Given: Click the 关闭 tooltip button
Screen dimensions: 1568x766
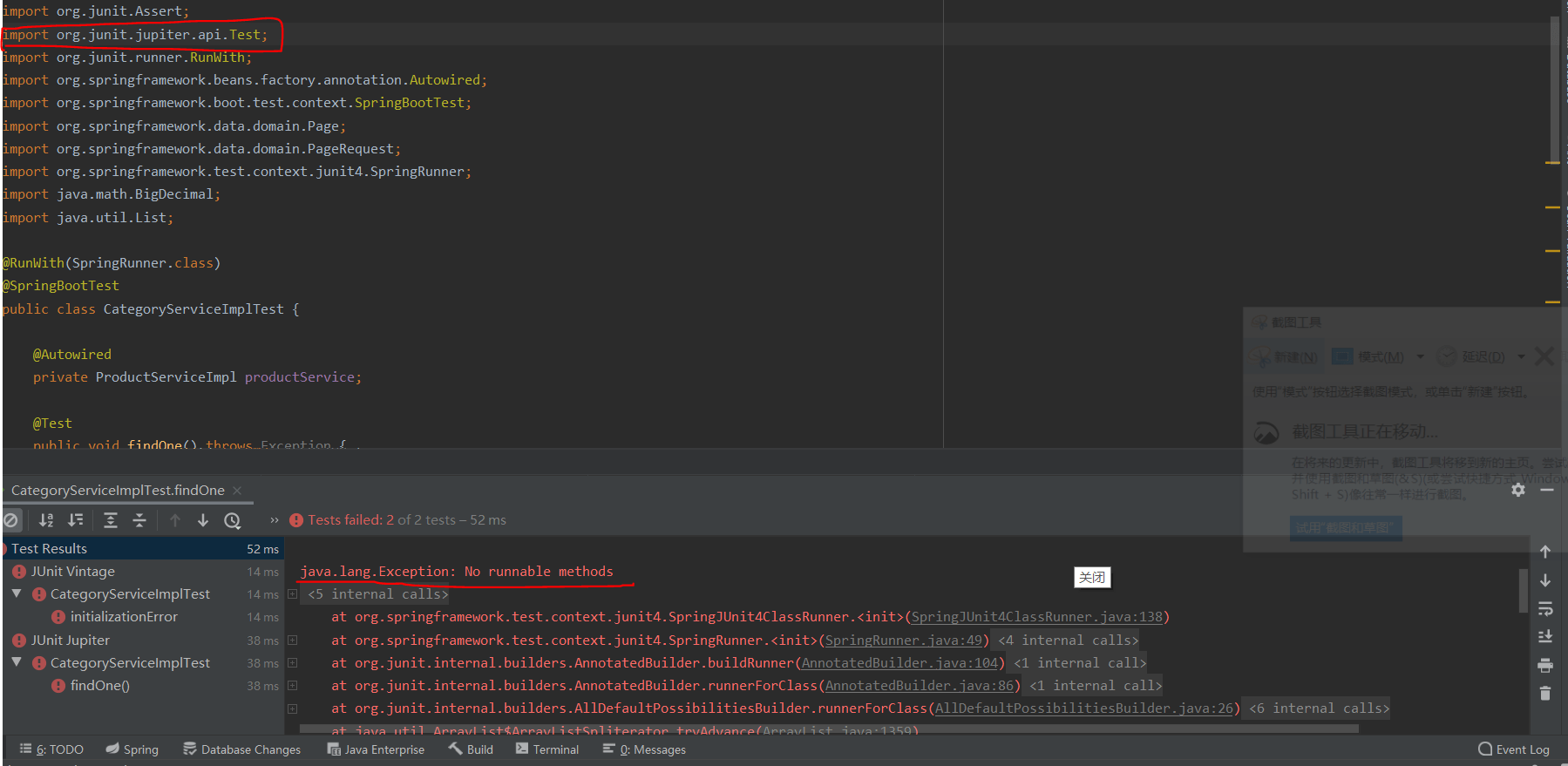Looking at the screenshot, I should click(1092, 577).
